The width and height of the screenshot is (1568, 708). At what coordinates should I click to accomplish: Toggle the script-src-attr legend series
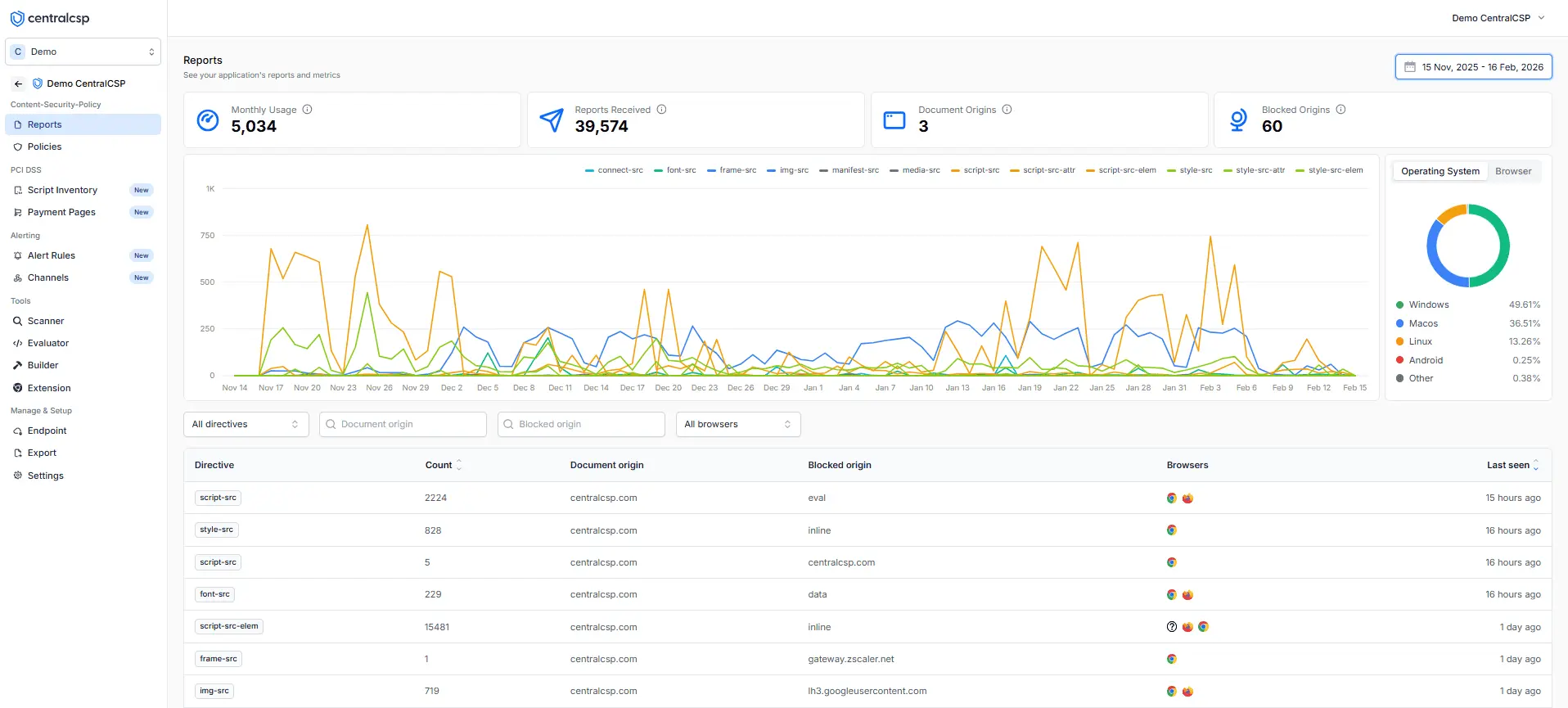pos(1043,170)
